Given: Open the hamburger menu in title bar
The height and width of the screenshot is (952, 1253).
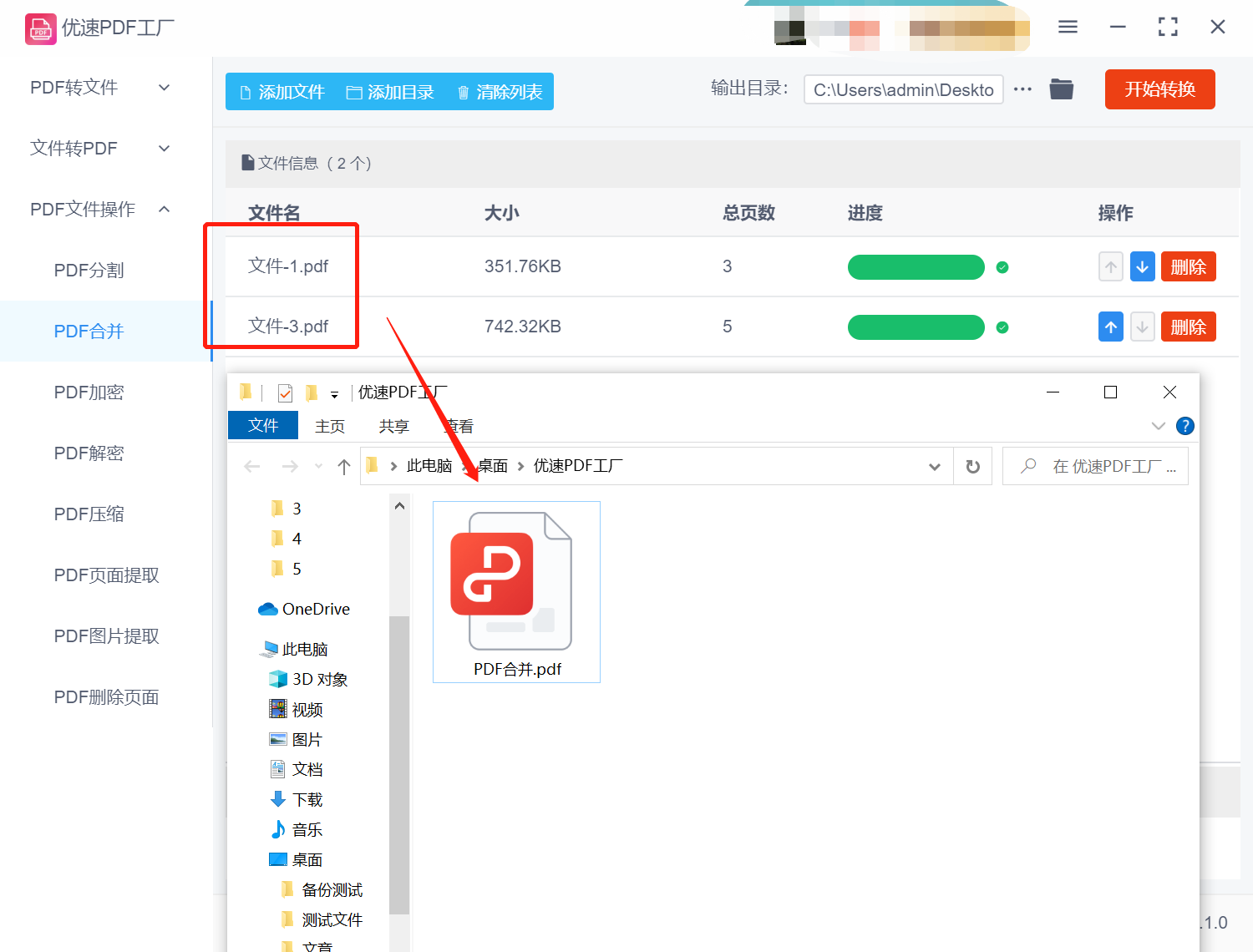Looking at the screenshot, I should (x=1068, y=27).
